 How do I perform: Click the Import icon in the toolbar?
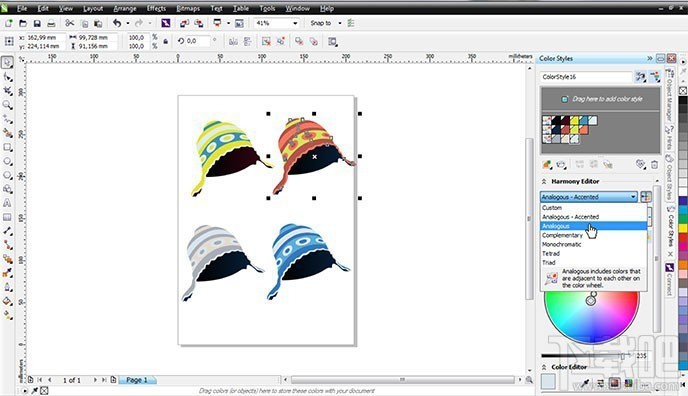(x=184, y=23)
